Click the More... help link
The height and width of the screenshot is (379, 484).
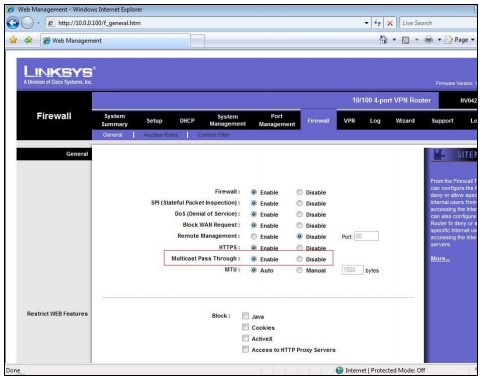[440, 259]
